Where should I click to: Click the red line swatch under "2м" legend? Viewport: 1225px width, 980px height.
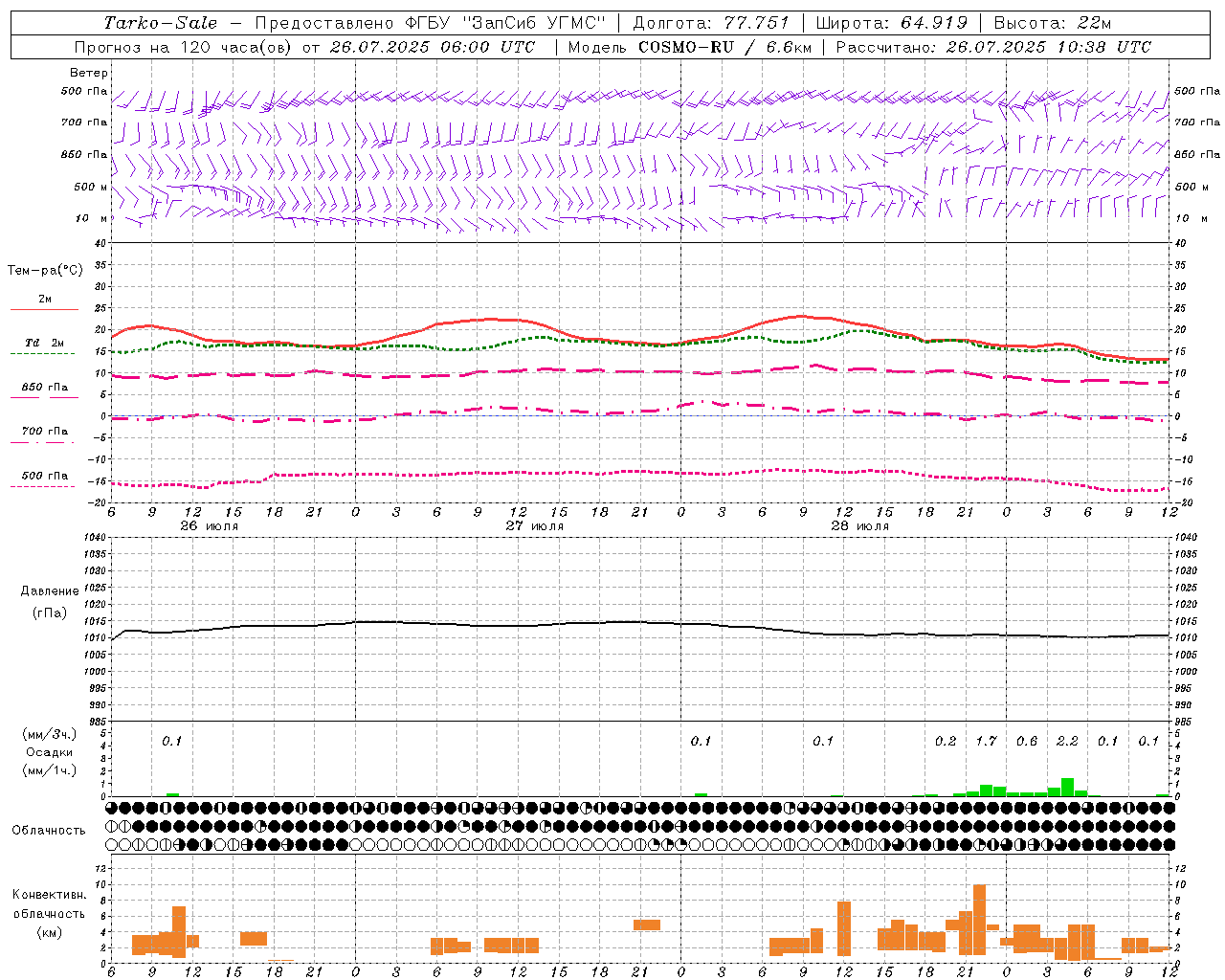[x=44, y=310]
